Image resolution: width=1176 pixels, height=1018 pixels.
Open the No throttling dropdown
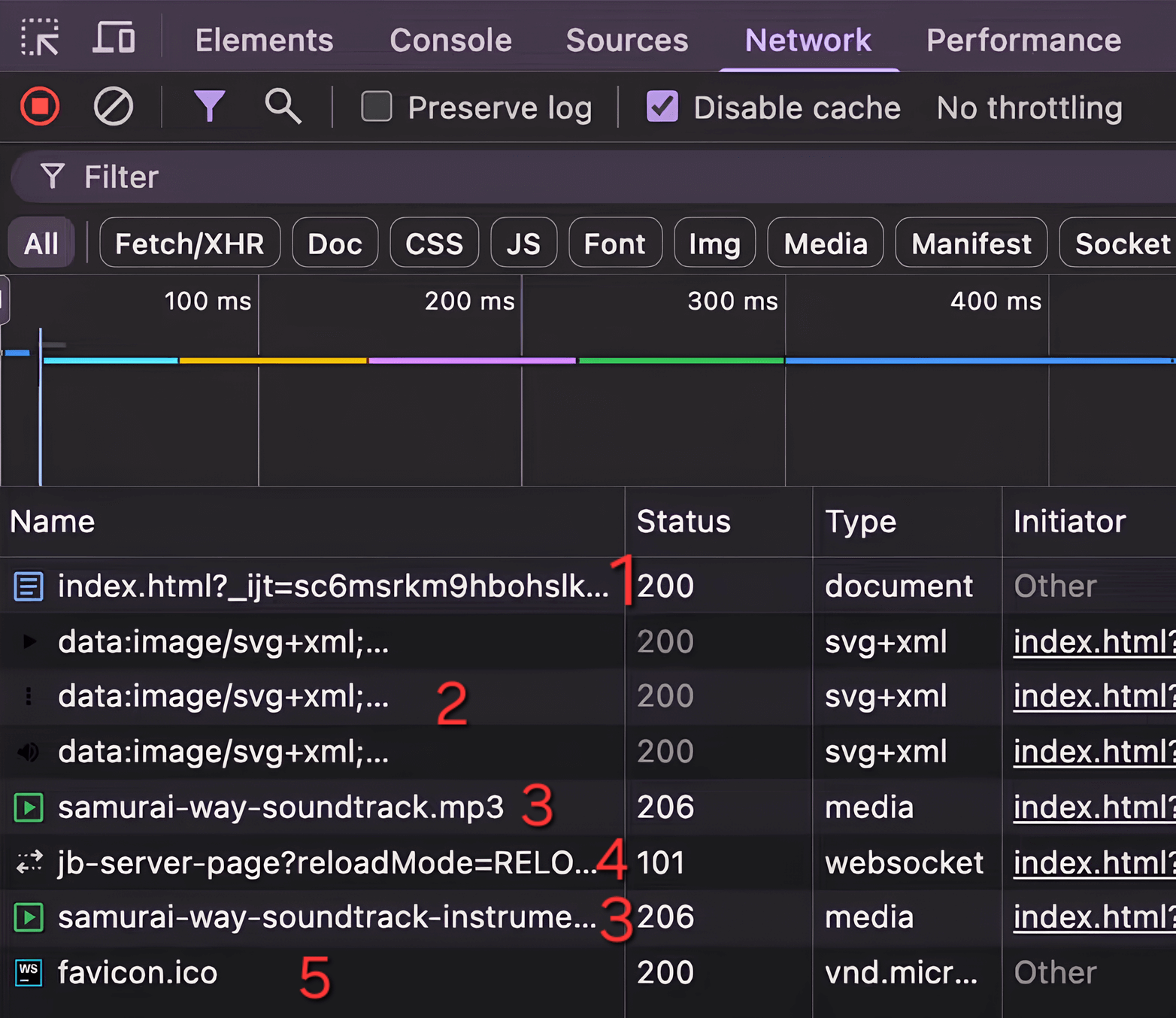(1029, 108)
